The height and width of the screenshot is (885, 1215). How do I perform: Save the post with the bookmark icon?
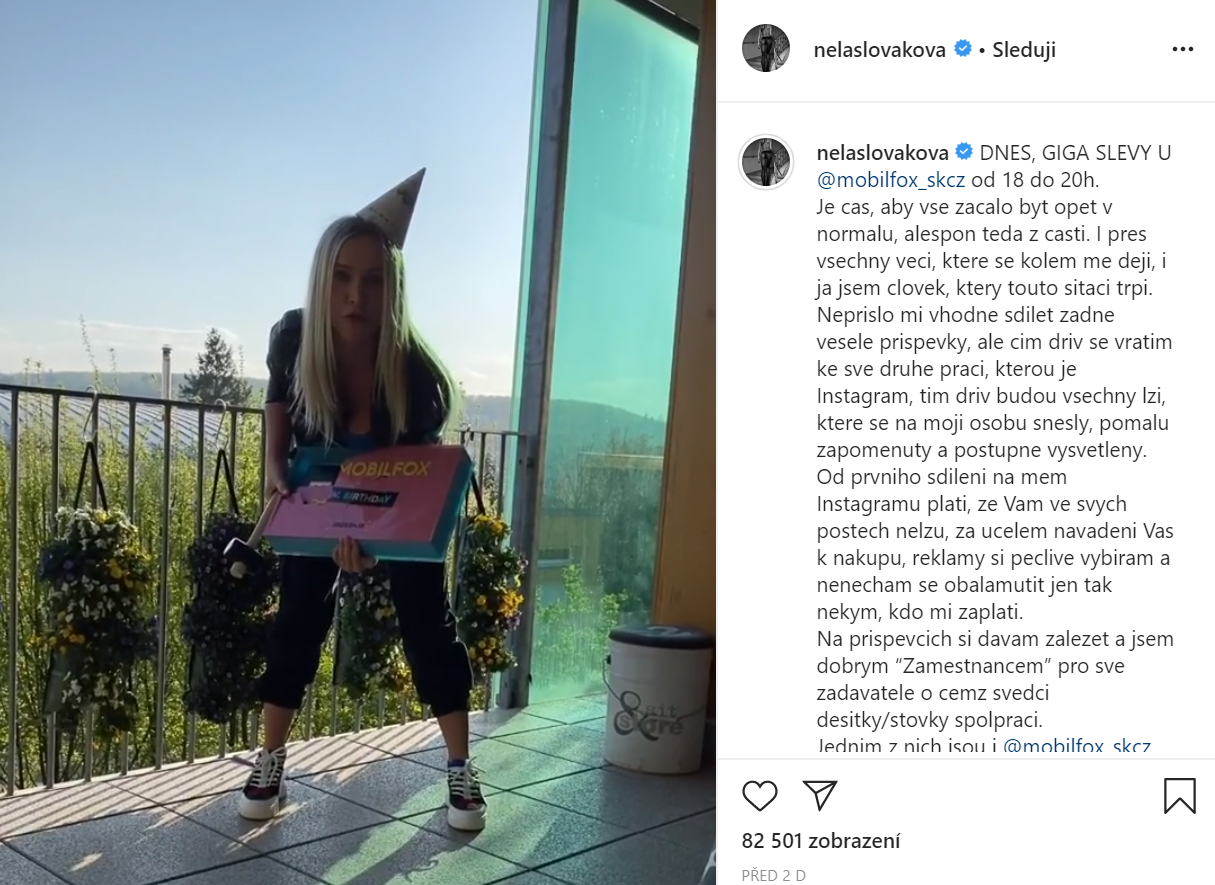click(x=1180, y=795)
